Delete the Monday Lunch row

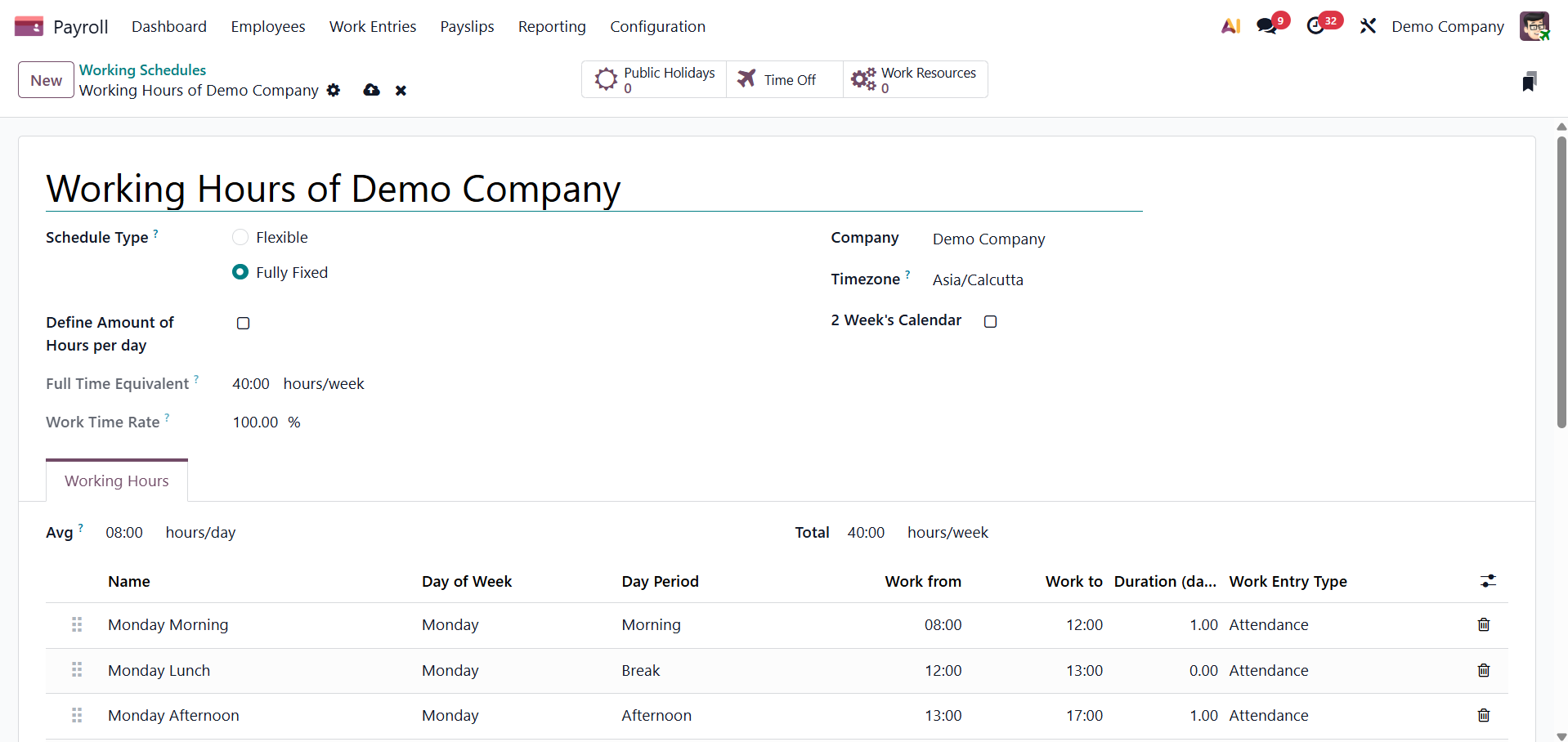coord(1483,670)
